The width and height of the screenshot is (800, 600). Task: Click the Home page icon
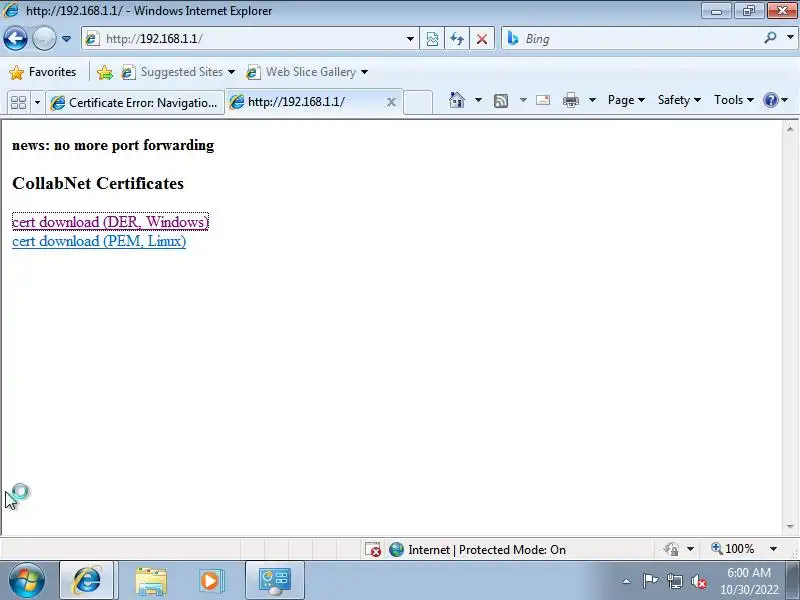457,100
